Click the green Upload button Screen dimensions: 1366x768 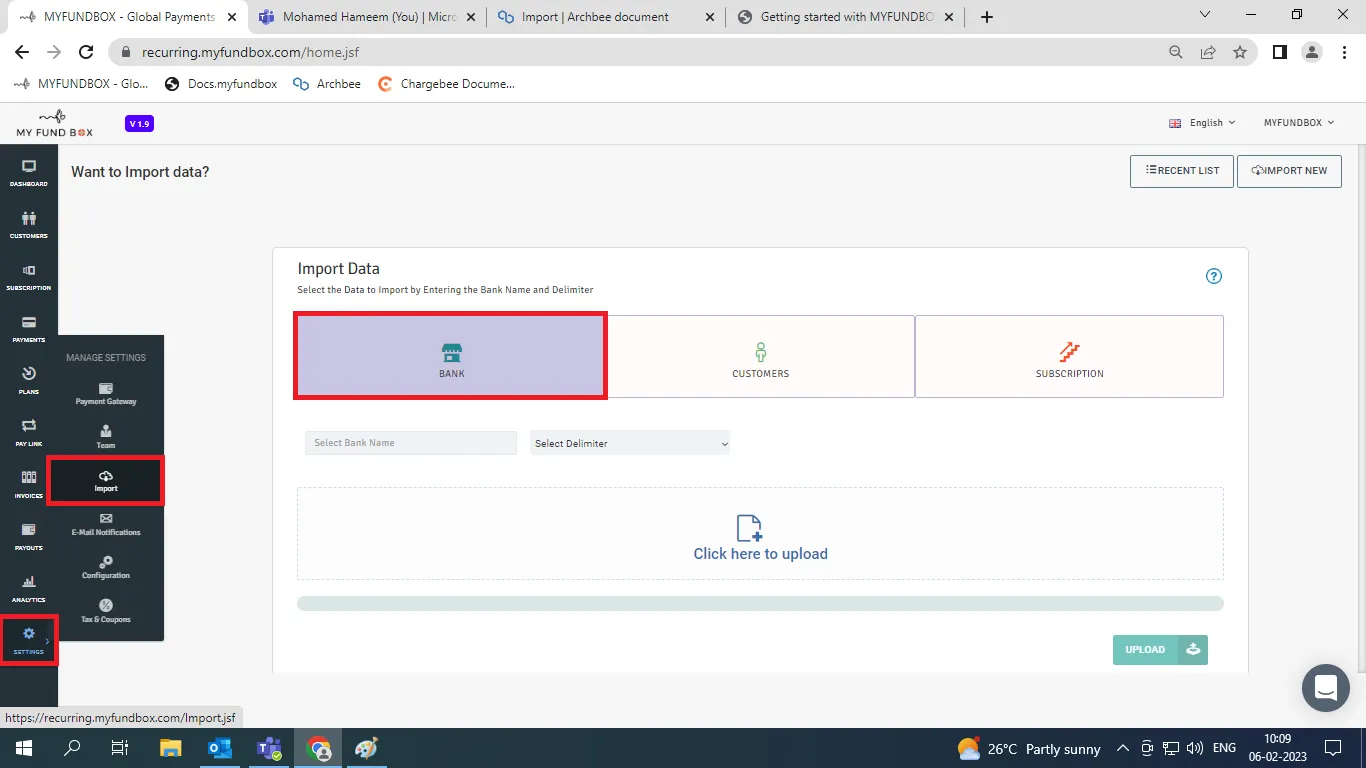(x=1160, y=650)
